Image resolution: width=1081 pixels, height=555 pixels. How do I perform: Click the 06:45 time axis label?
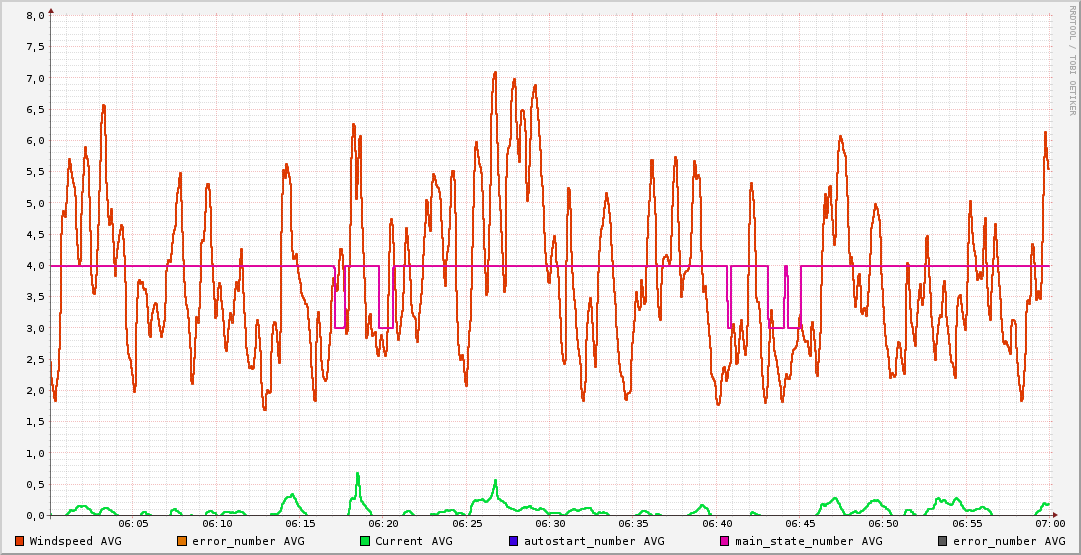point(800,523)
